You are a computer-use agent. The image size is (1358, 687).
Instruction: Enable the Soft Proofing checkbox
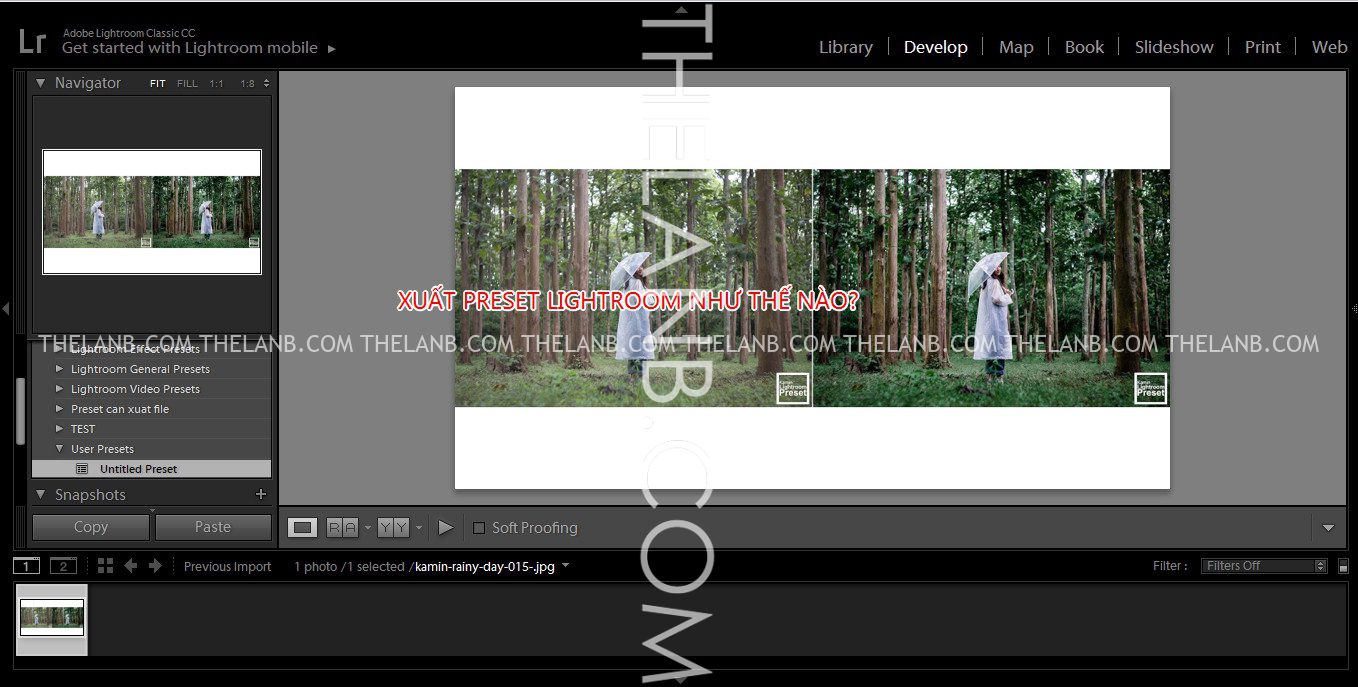point(479,528)
